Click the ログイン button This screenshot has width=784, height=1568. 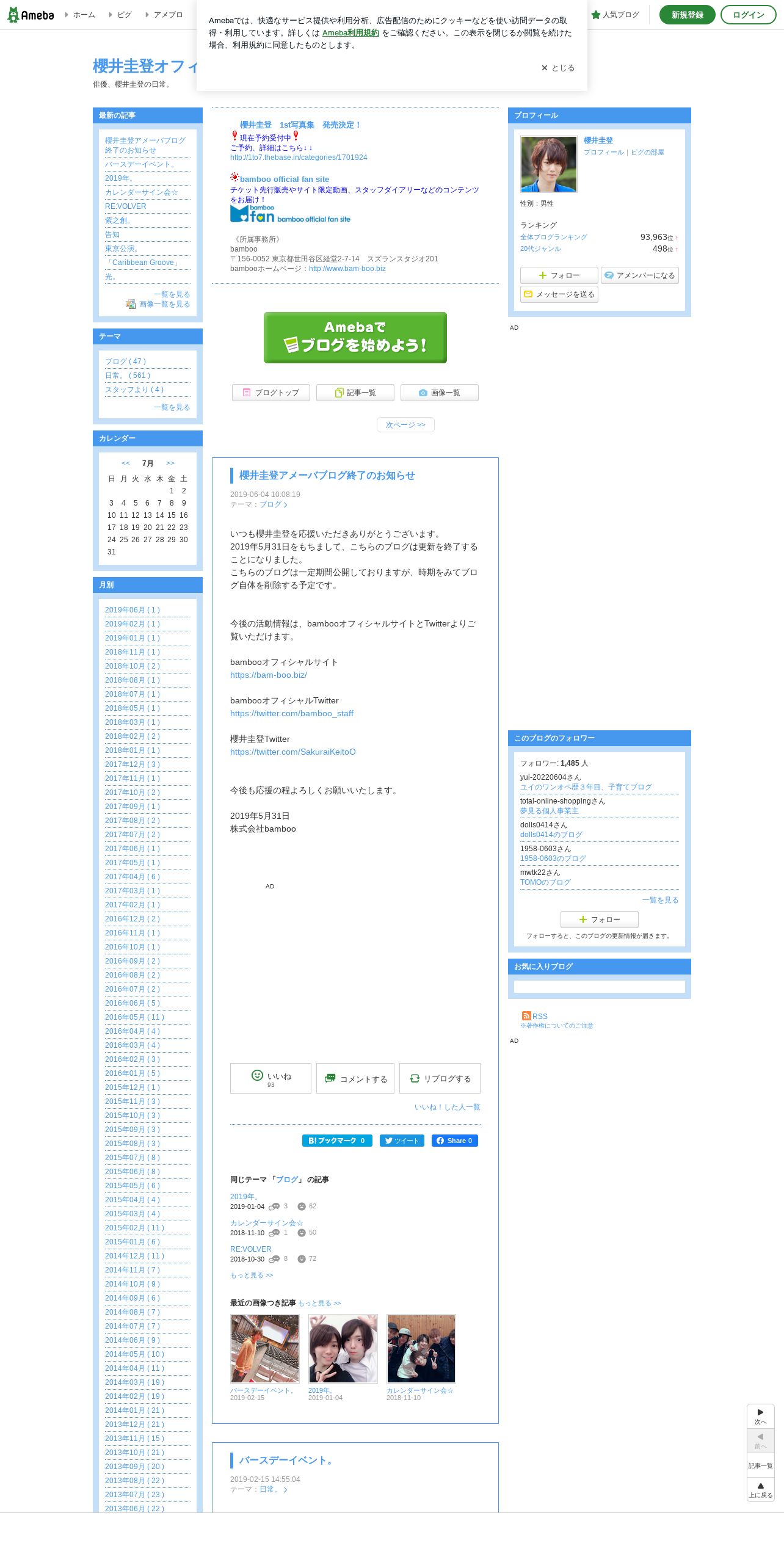(749, 15)
